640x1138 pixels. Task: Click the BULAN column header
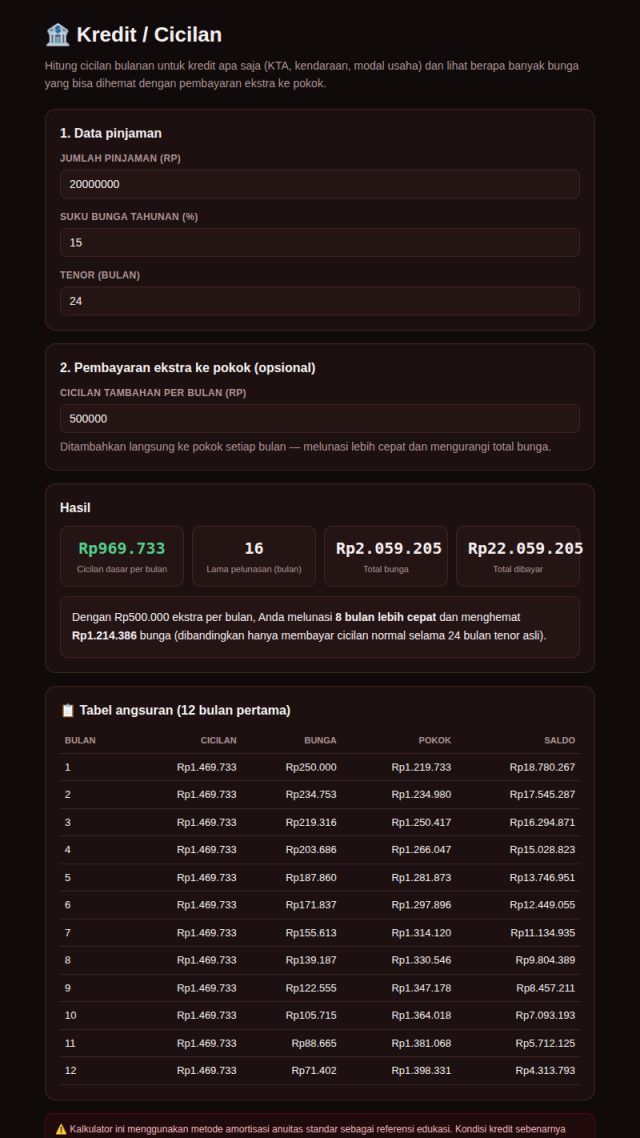pos(80,740)
